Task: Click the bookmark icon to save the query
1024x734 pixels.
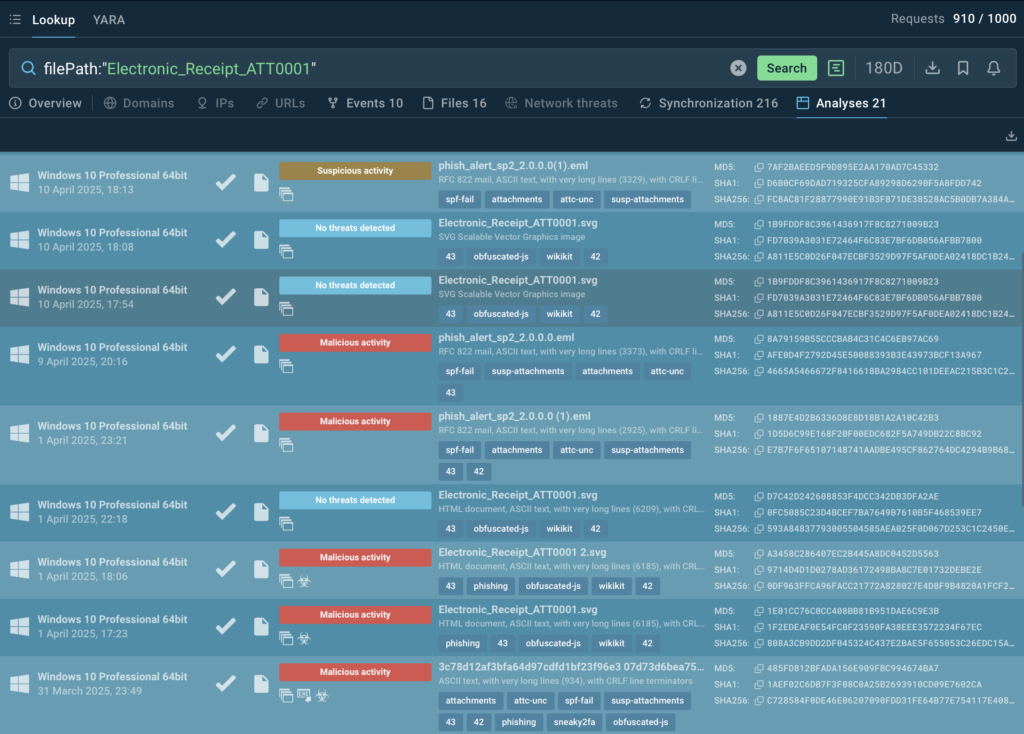Action: [963, 68]
